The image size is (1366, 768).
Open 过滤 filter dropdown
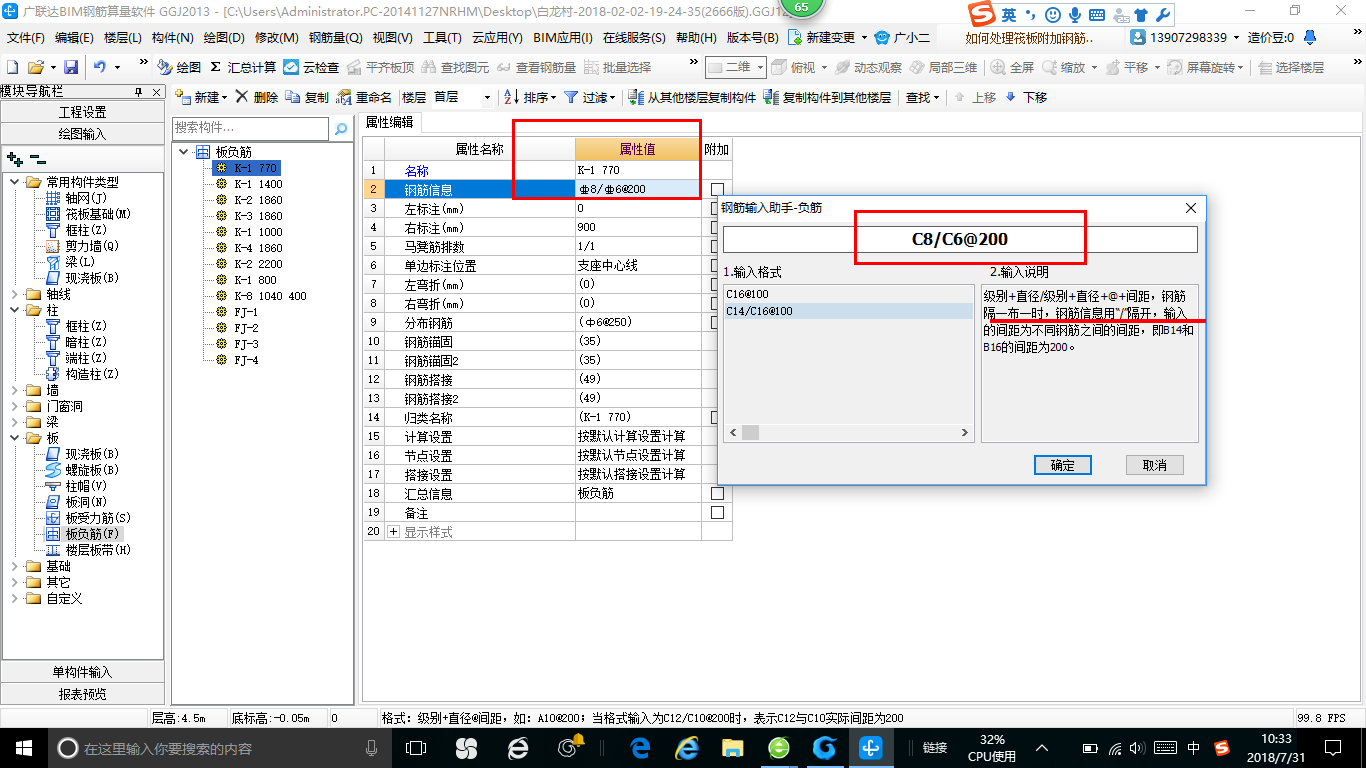click(590, 97)
